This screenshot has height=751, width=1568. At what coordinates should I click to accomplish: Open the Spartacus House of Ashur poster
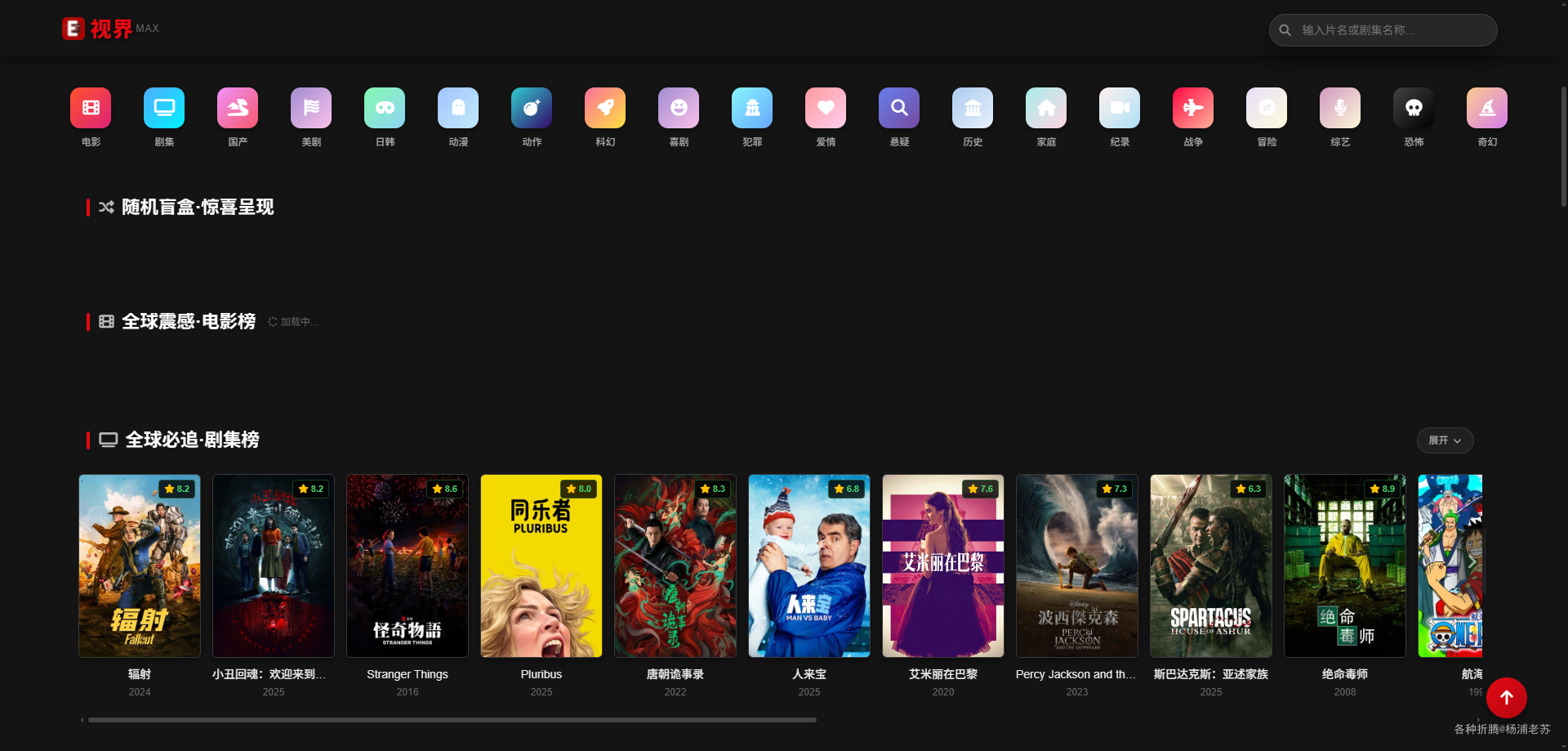tap(1211, 566)
